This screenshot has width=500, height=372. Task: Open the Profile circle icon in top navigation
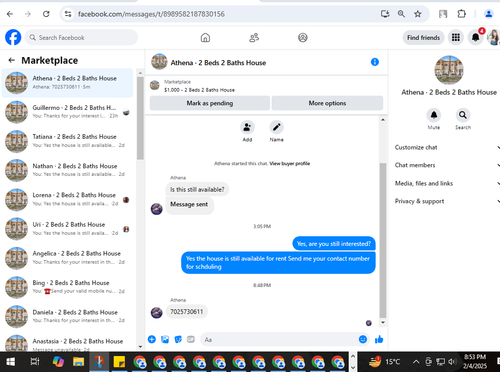pyautogui.click(x=303, y=38)
